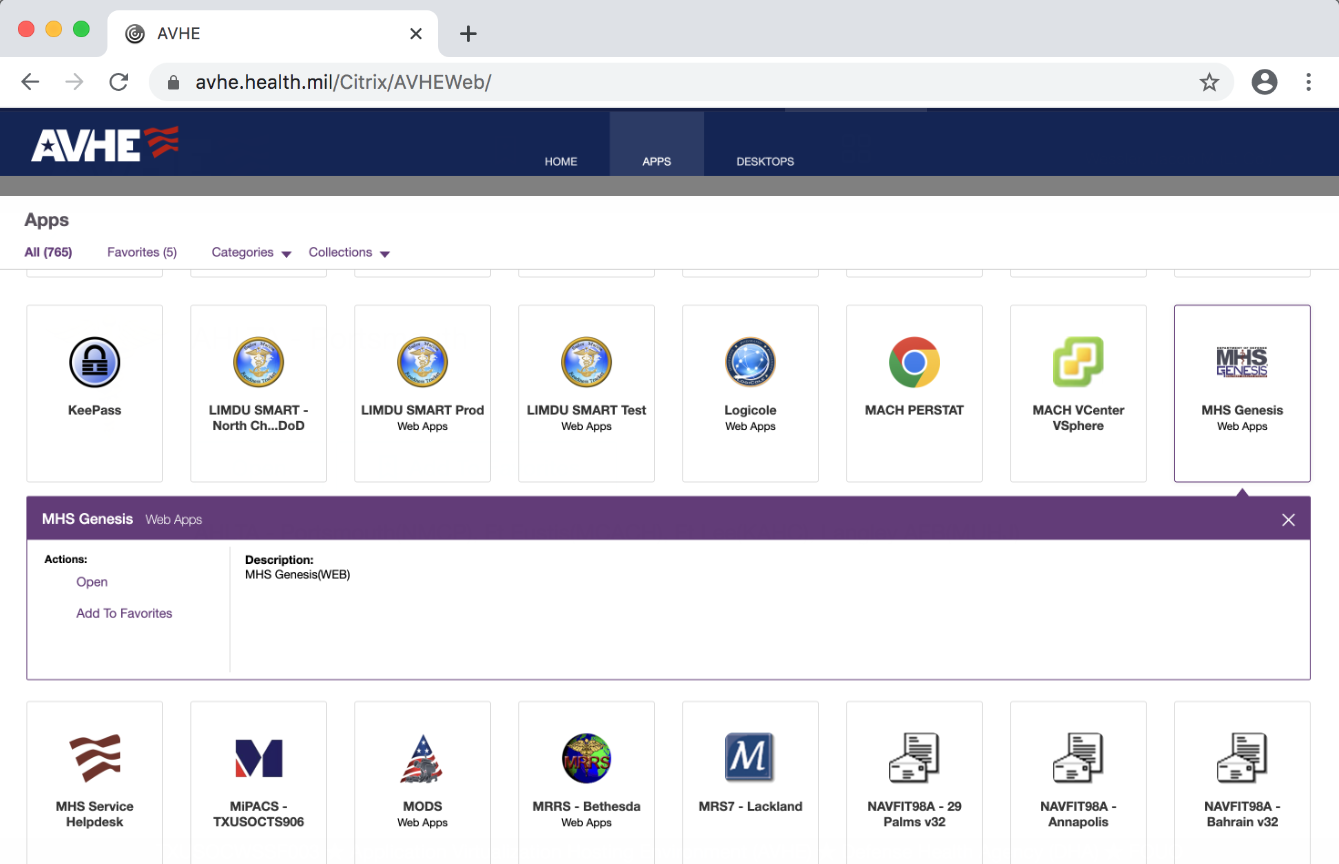Open Chrome three-dot menu
The width and height of the screenshot is (1339, 864).
point(1308,82)
